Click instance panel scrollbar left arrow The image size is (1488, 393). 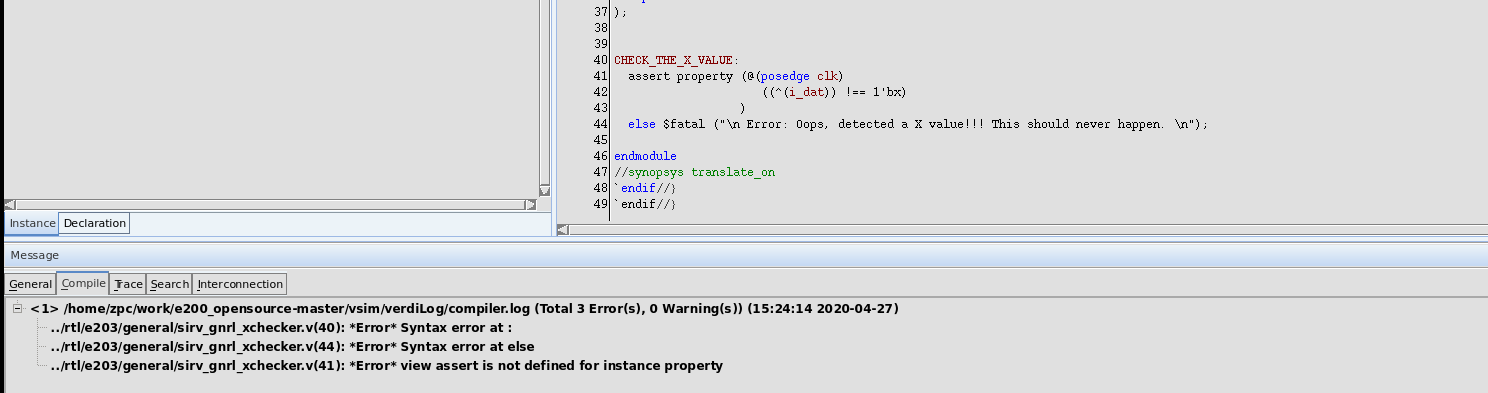(x=10, y=204)
